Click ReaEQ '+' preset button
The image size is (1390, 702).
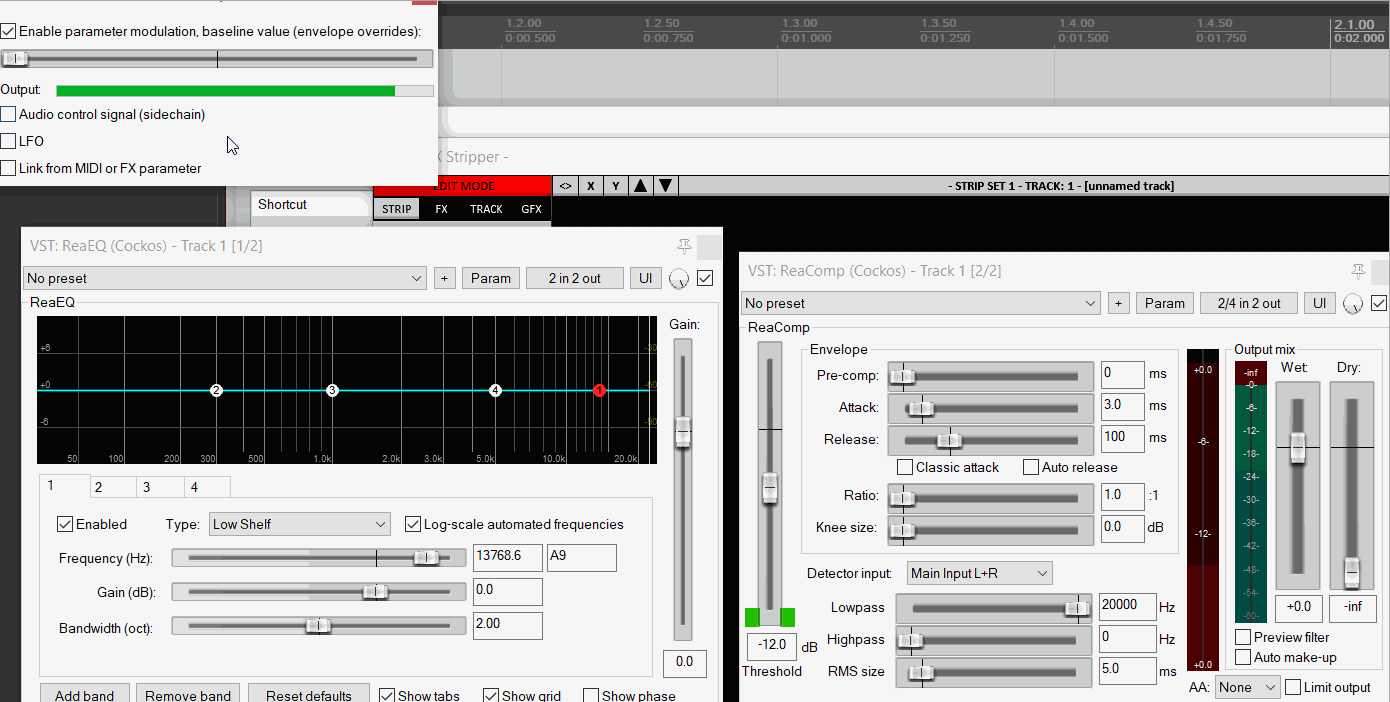coord(445,278)
